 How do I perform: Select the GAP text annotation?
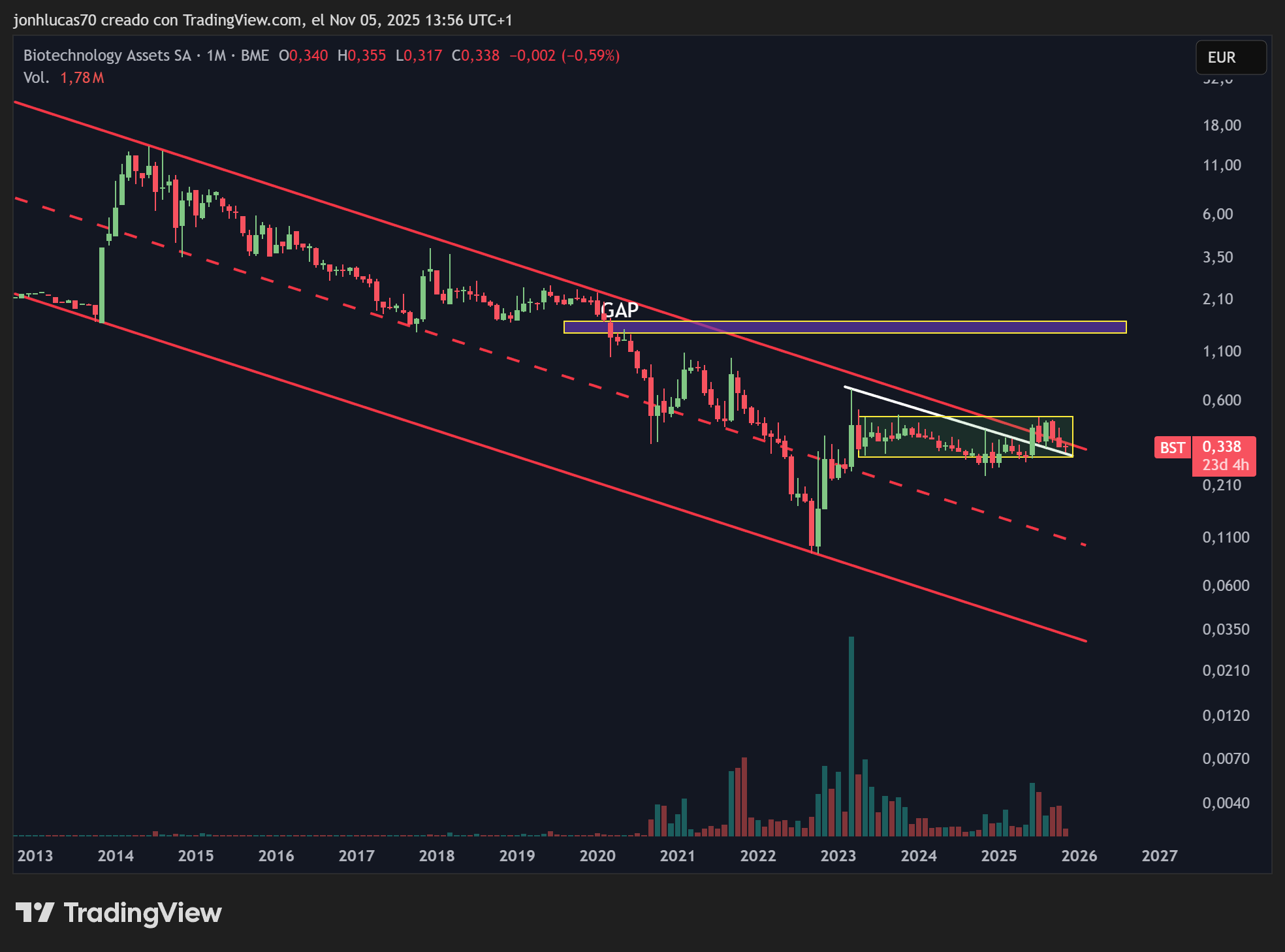tap(619, 309)
